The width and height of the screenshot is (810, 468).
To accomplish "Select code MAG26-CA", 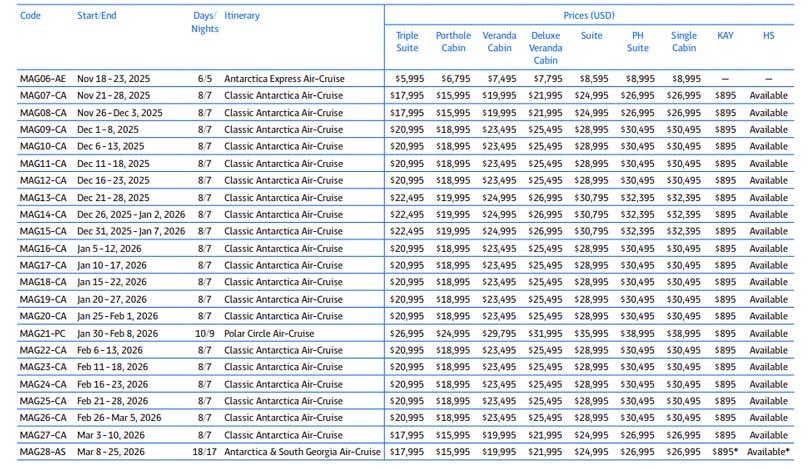I will pos(43,417).
